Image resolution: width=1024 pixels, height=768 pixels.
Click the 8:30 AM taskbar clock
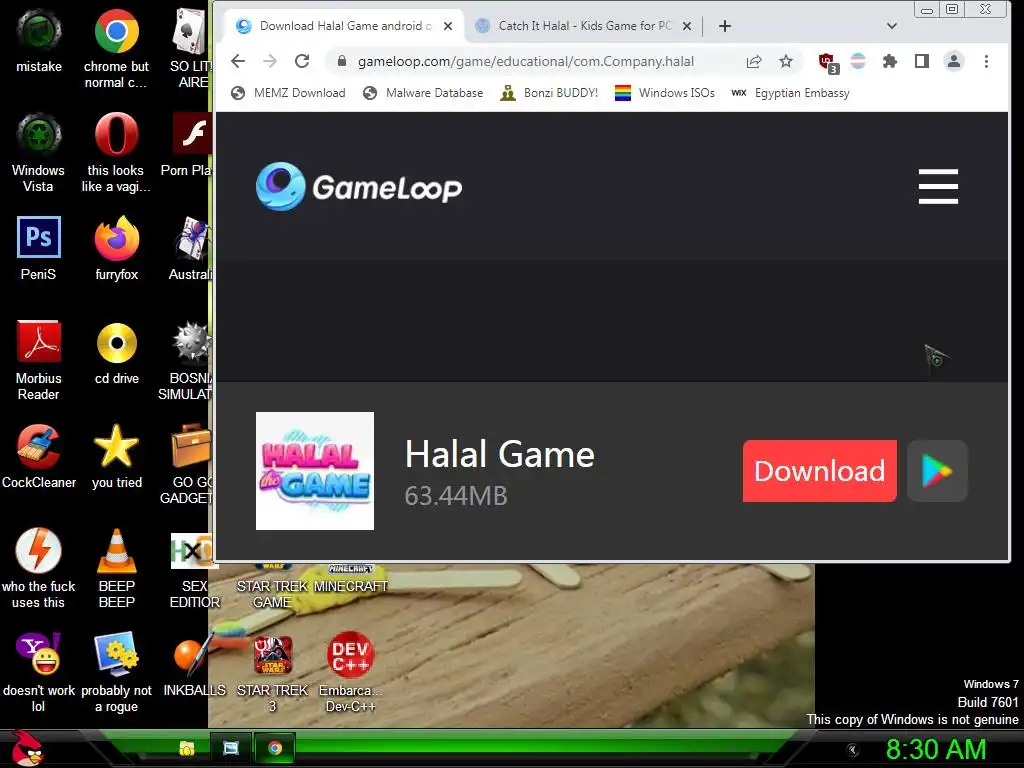coord(936,750)
